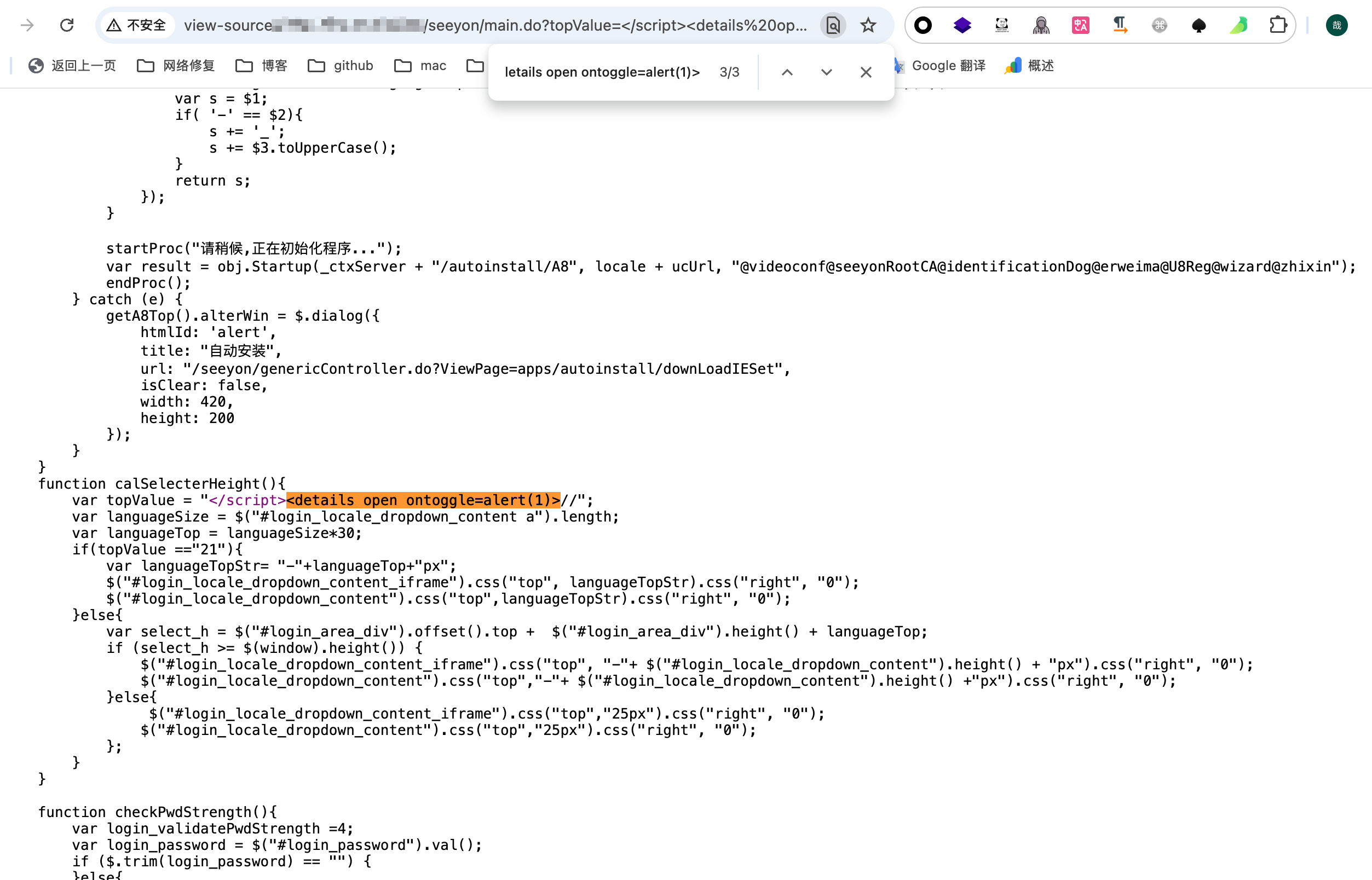Reload the page with the refresh button
The image size is (1372, 880).
67,25
